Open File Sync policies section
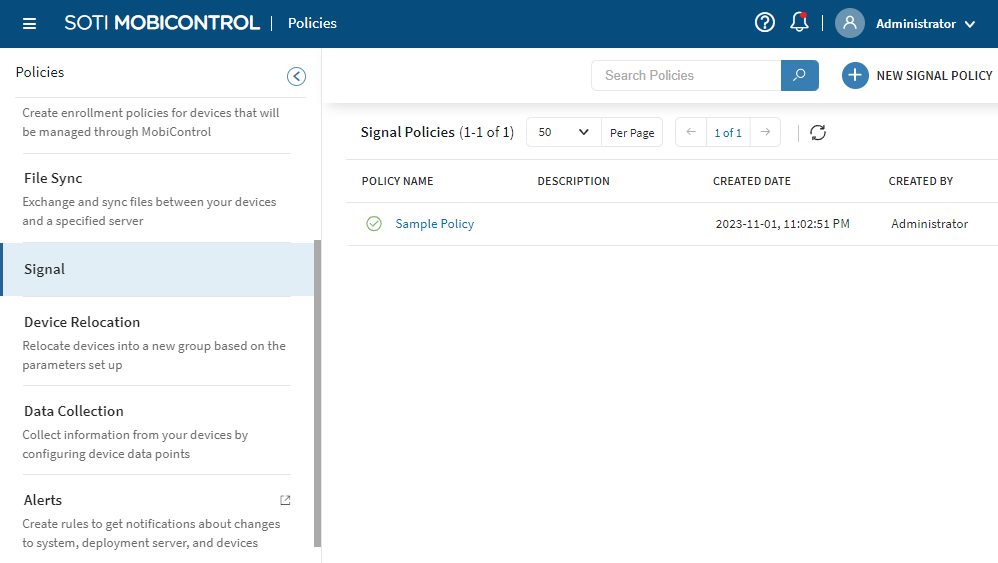The height and width of the screenshot is (563, 998). (53, 178)
